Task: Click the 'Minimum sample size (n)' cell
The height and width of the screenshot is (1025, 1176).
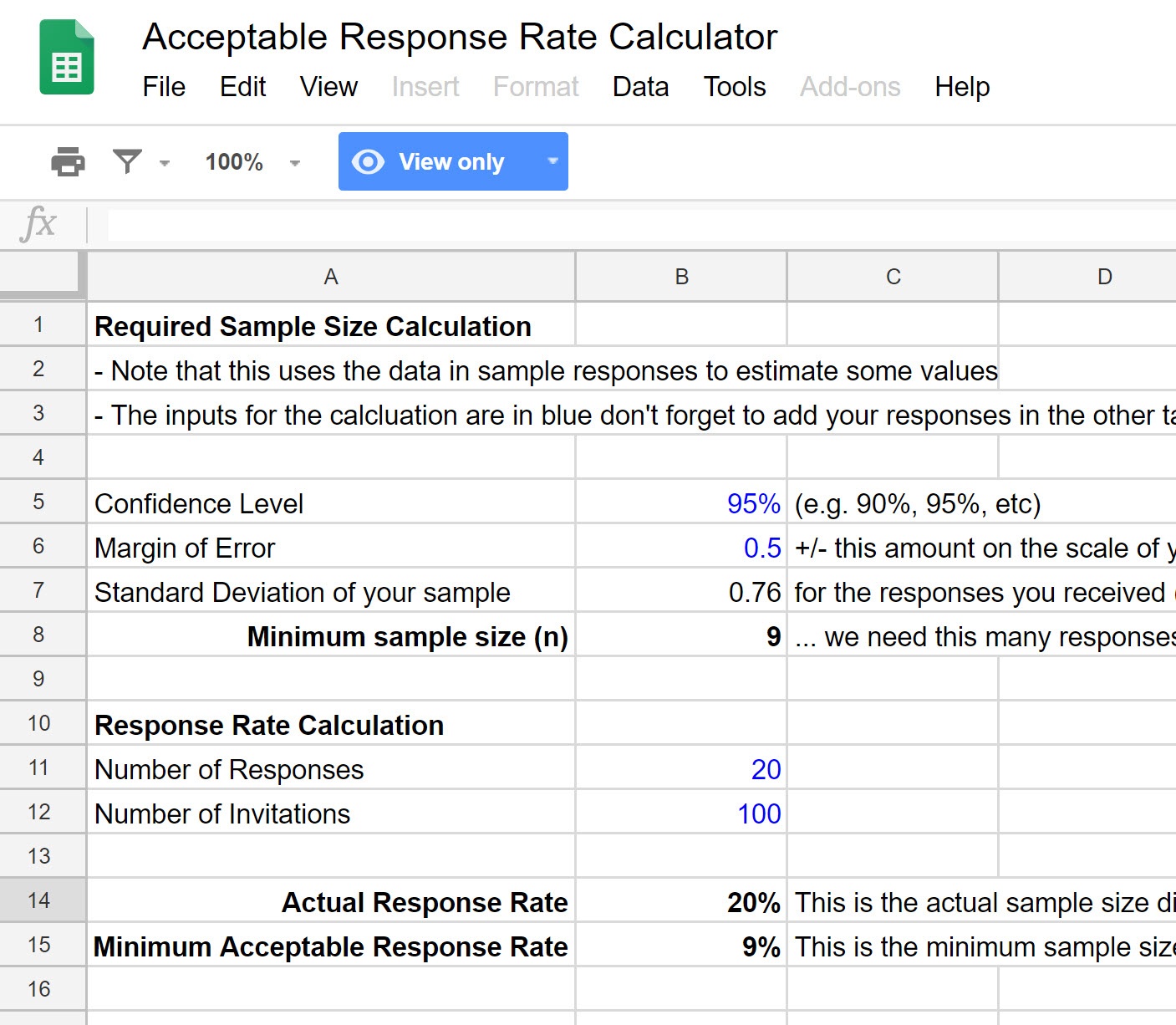Action: point(331,635)
